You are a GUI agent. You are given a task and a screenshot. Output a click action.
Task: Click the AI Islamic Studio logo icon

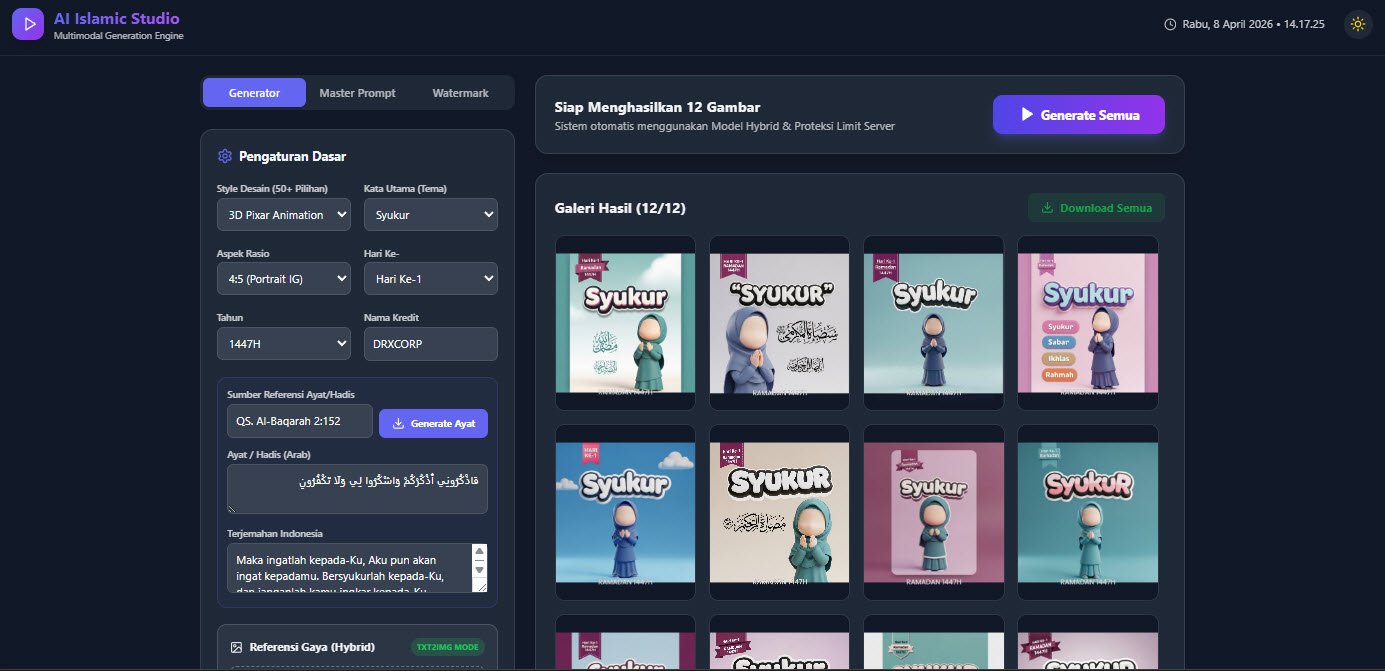[28, 24]
